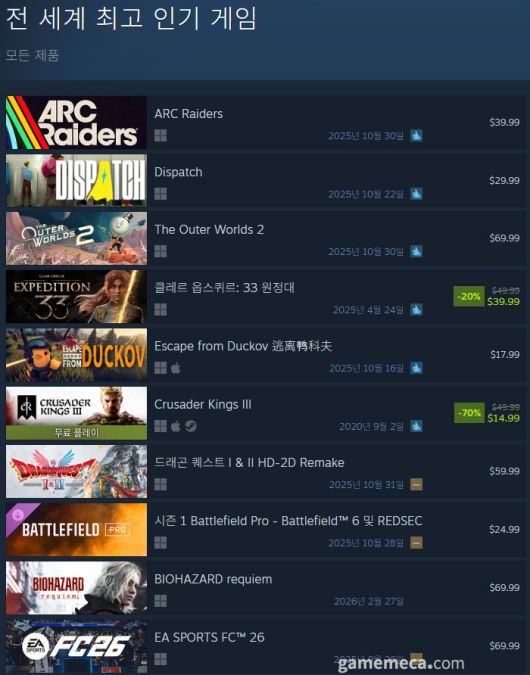This screenshot has height=675, width=530.
Task: Click the EA SPORTS FC 26 title
Action: [209, 637]
